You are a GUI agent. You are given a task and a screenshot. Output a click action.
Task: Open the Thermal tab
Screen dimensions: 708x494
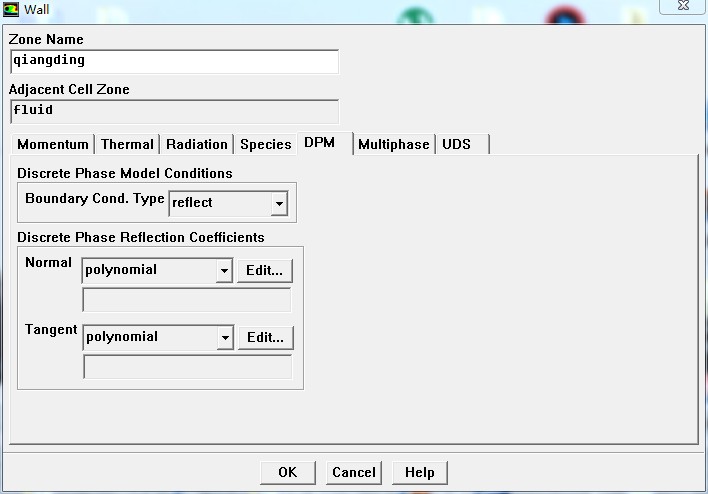(x=127, y=145)
